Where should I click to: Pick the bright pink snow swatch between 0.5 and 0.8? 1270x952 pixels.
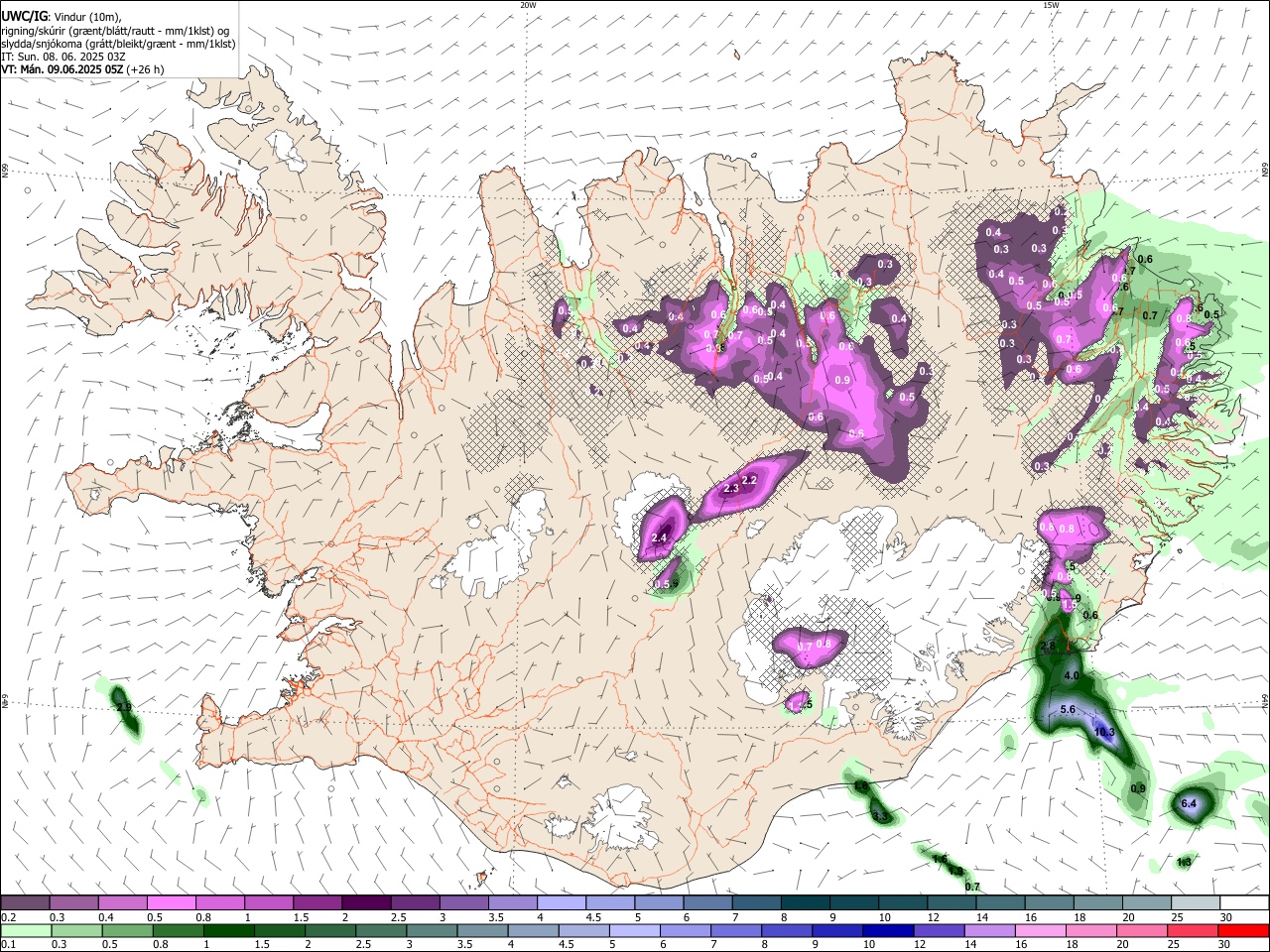tap(171, 903)
